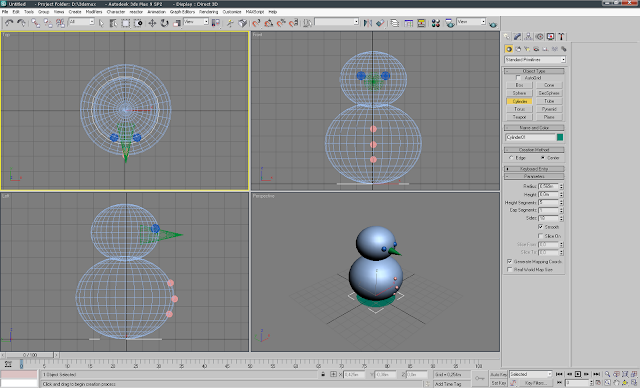Click the Sphere primitive button
The width and height of the screenshot is (640, 388).
point(519,93)
